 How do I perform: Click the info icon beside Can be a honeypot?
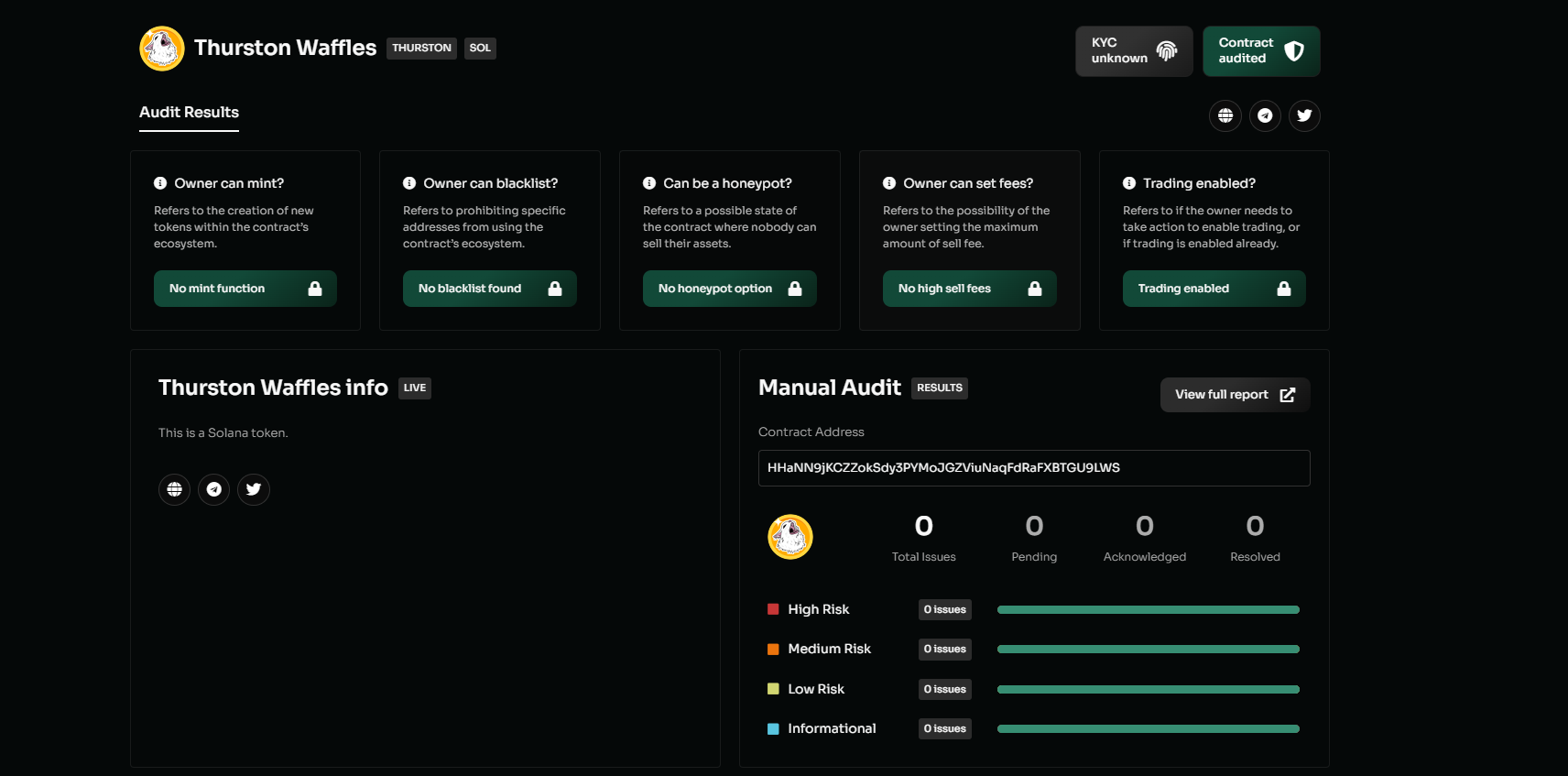pyautogui.click(x=649, y=183)
